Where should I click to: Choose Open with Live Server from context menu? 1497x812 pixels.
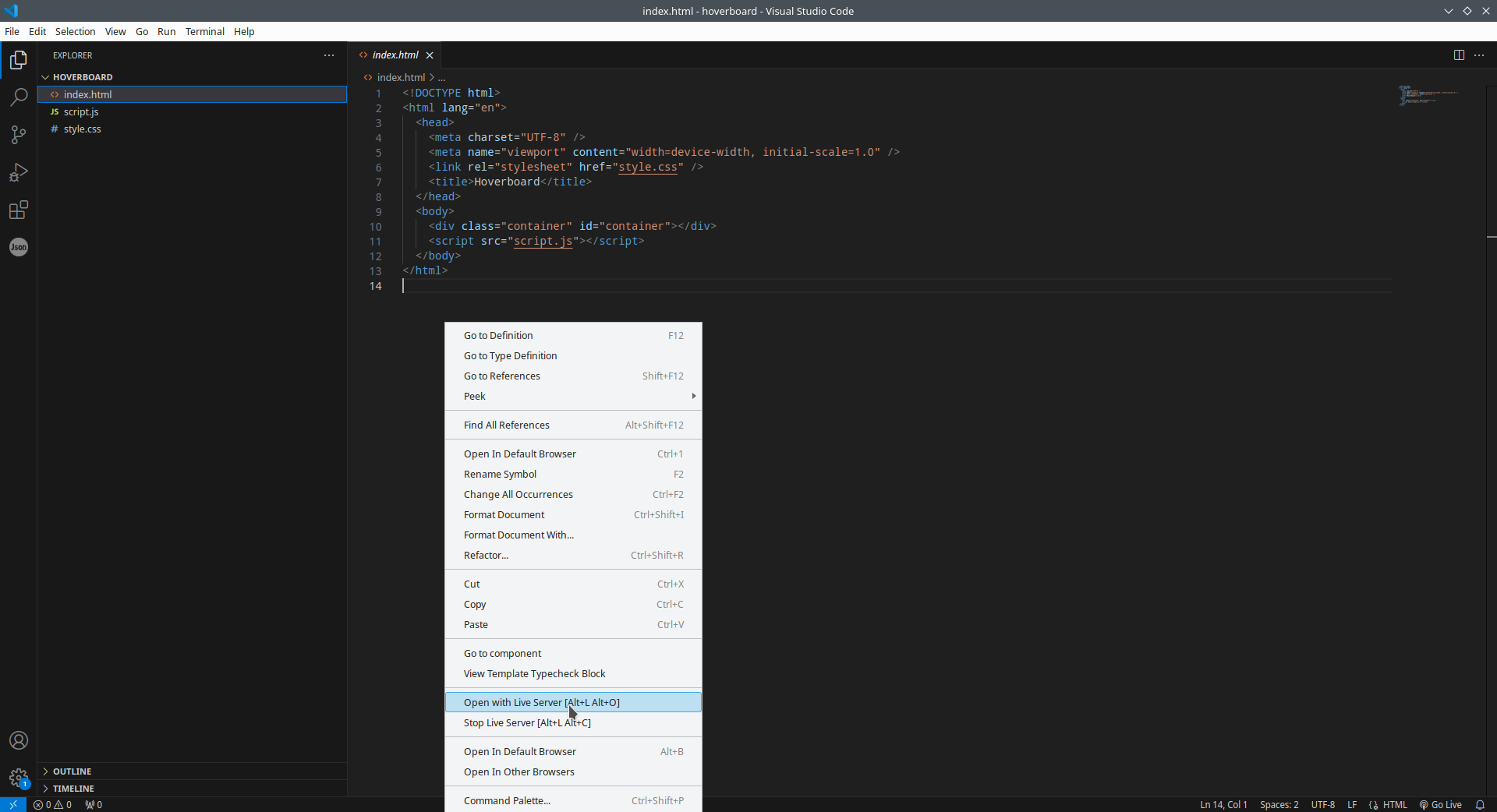pos(541,703)
